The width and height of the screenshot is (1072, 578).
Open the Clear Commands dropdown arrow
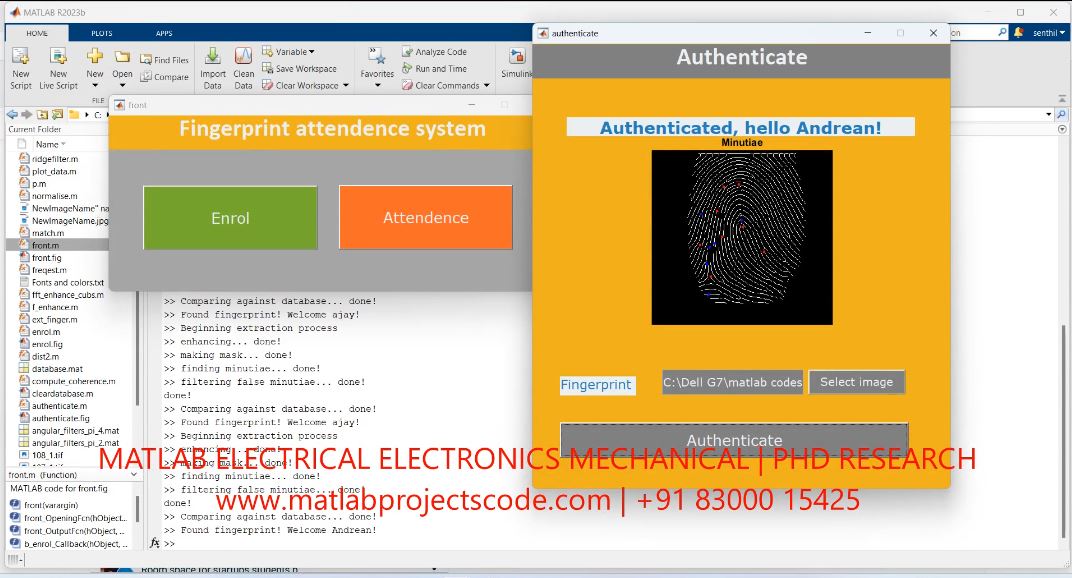pyautogui.click(x=487, y=86)
